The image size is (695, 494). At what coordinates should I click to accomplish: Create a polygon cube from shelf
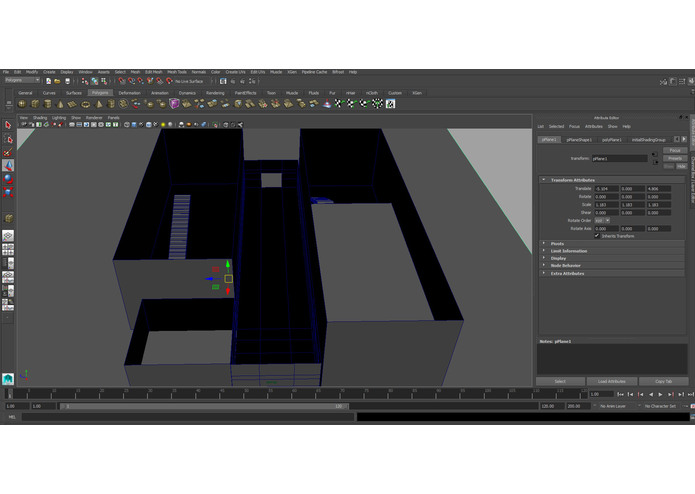[x=35, y=104]
